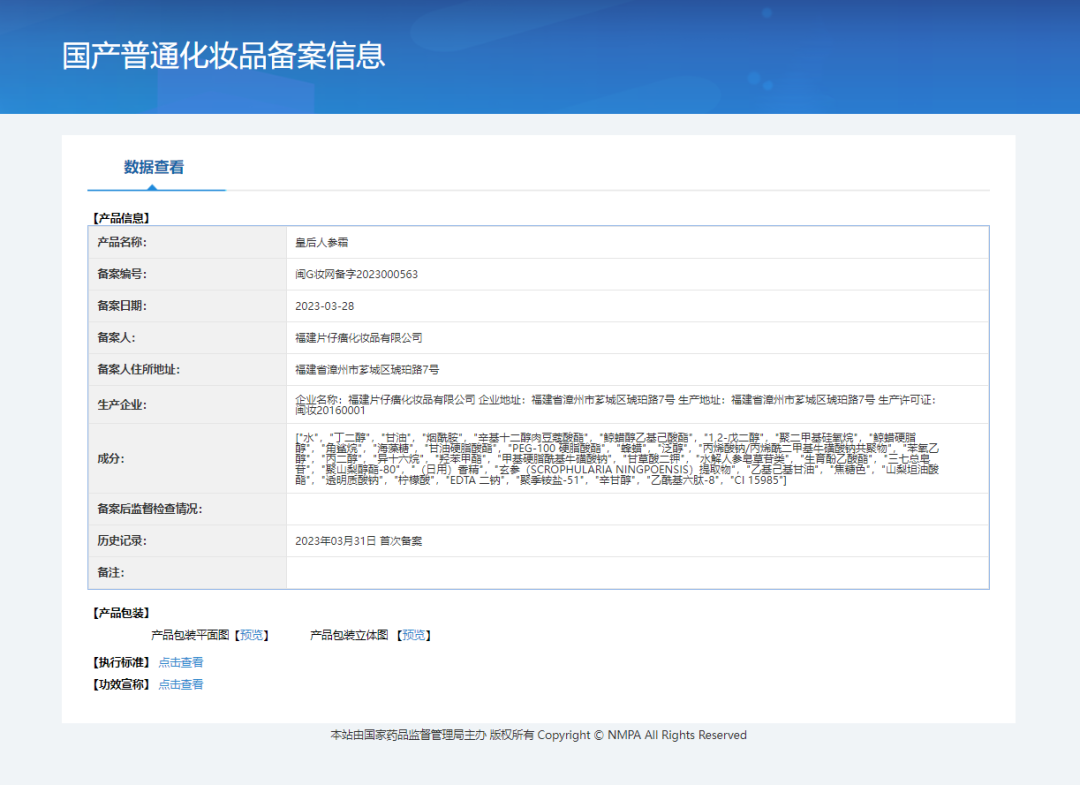Click the NMPA copyright footer text
1080x785 pixels.
539,735
